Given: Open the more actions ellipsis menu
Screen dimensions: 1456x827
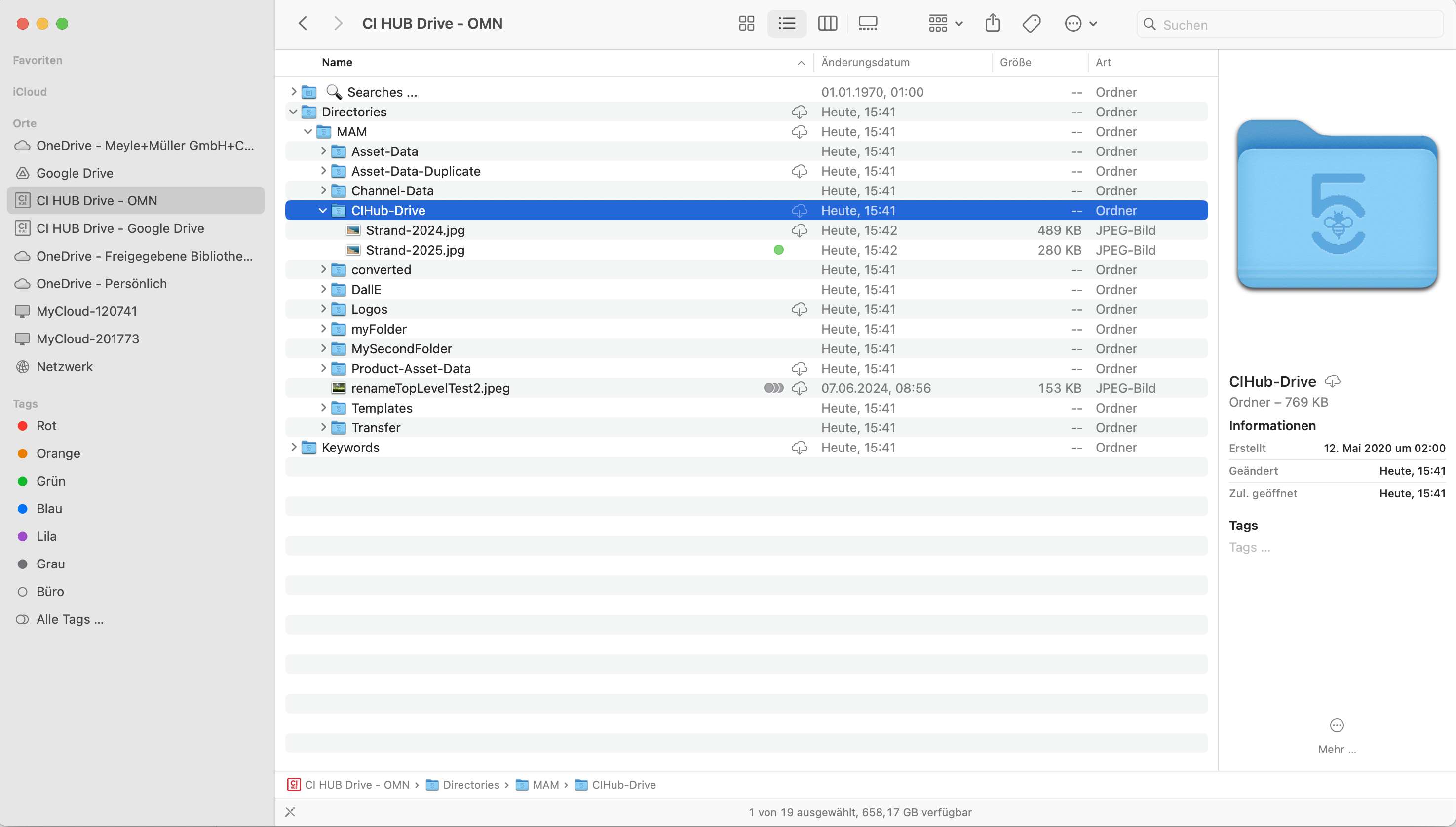Looking at the screenshot, I should (1079, 23).
